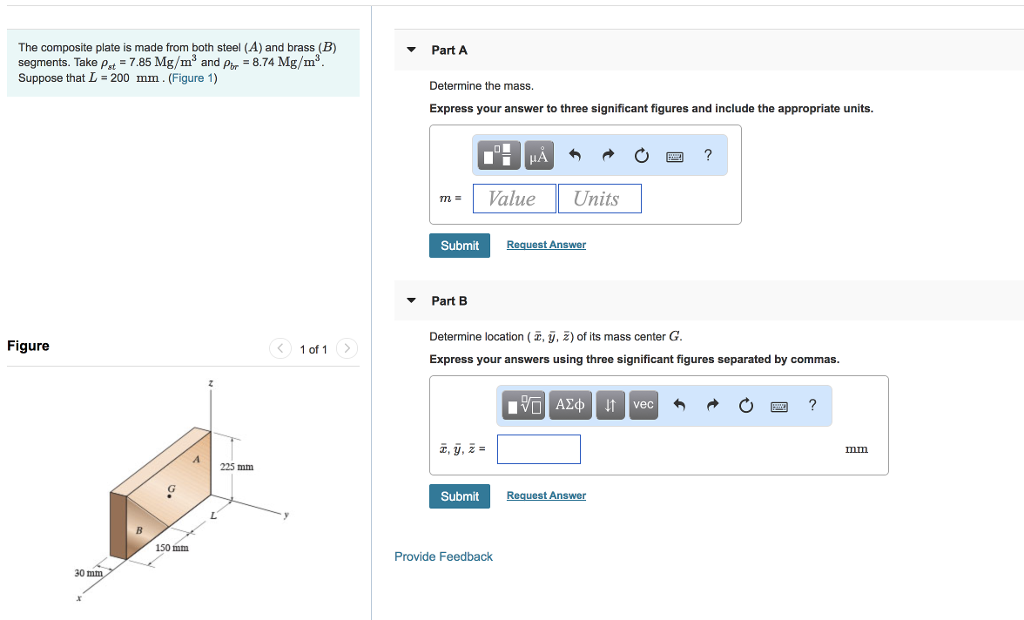Open the ΑΣΦ Greek letters palette
Image resolution: width=1024 pixels, height=620 pixels.
[x=570, y=405]
